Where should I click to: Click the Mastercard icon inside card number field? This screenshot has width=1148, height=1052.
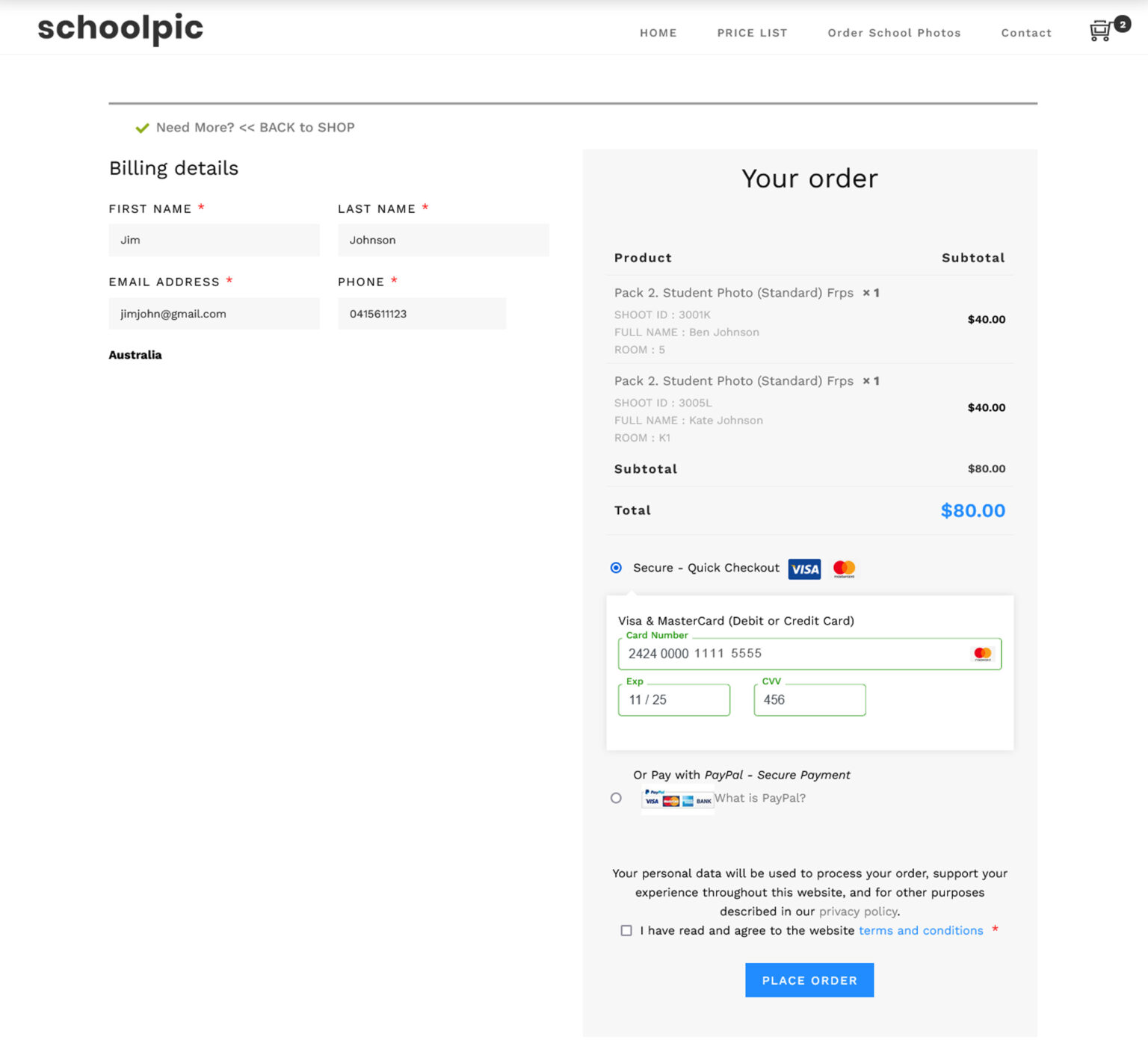tap(982, 654)
